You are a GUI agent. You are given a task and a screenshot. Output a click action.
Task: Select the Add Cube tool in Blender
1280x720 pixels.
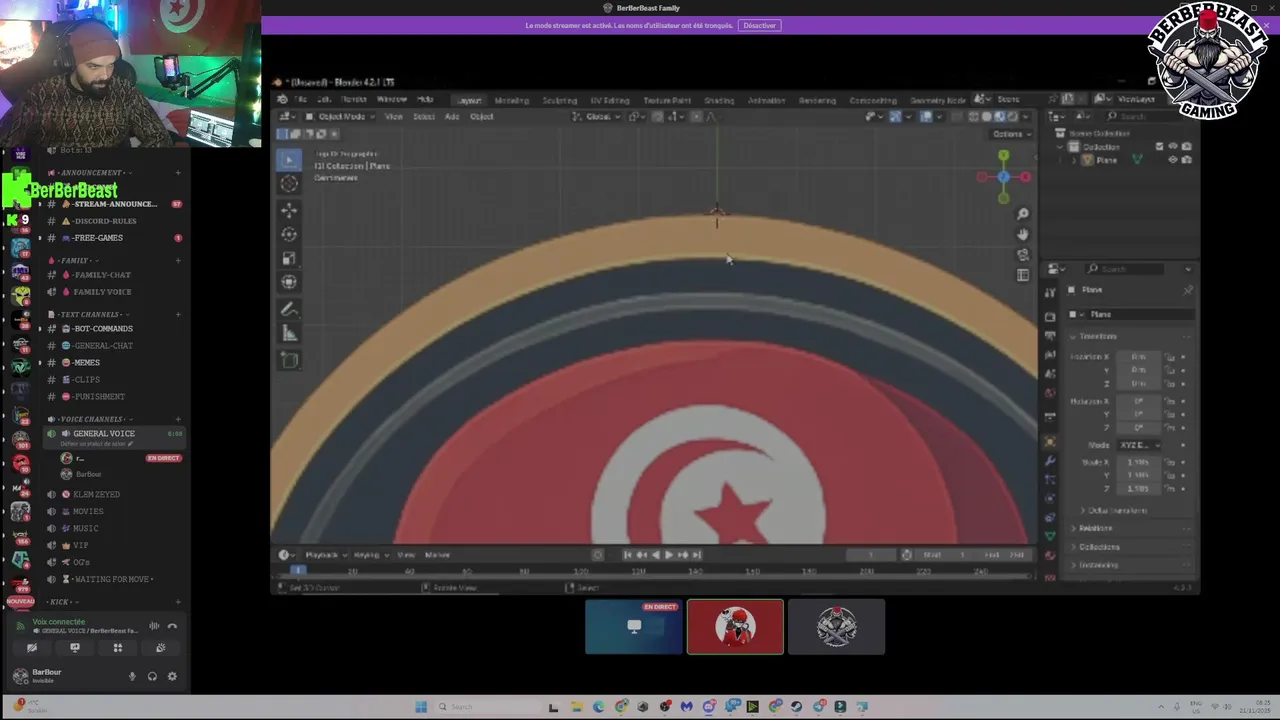tap(289, 360)
